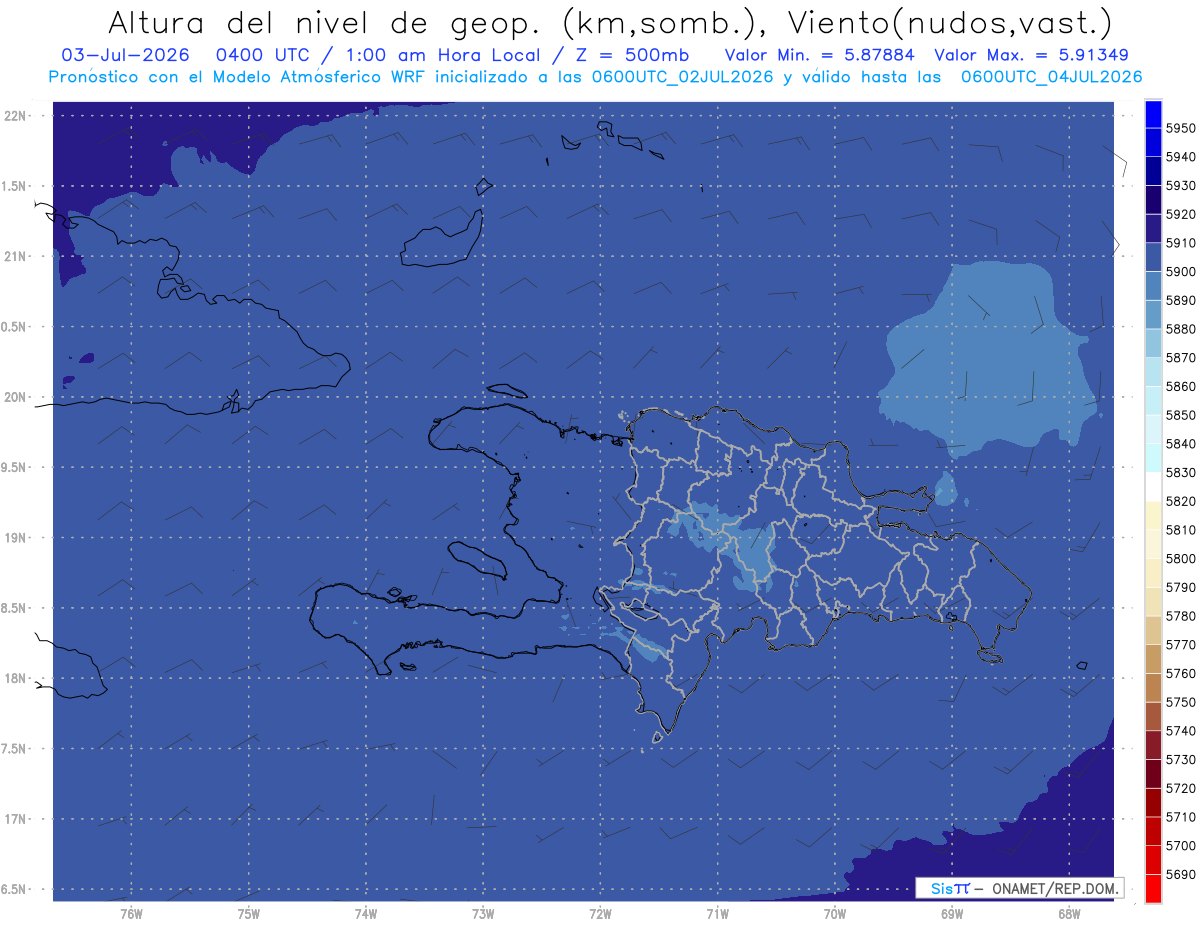The height and width of the screenshot is (927, 1200).
Task: Select the legend color between 5800 and 5810
Action: (1153, 545)
